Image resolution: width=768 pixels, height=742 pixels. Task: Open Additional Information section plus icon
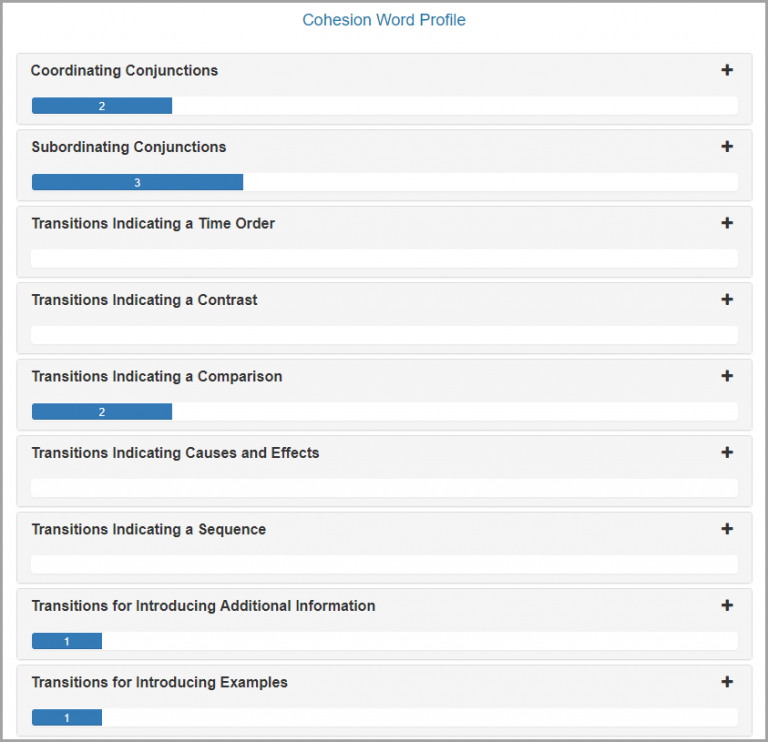point(727,606)
